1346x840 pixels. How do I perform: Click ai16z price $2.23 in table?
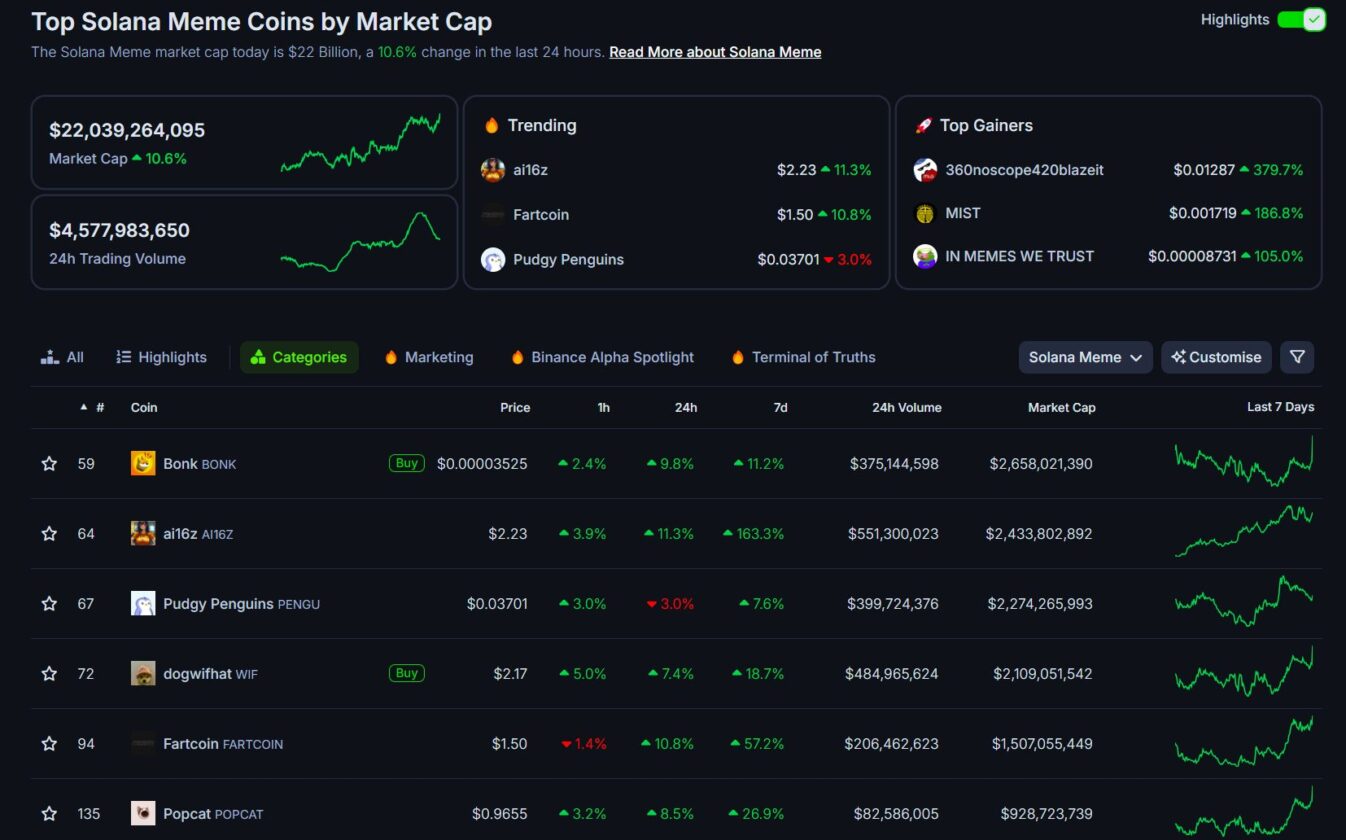[508, 534]
